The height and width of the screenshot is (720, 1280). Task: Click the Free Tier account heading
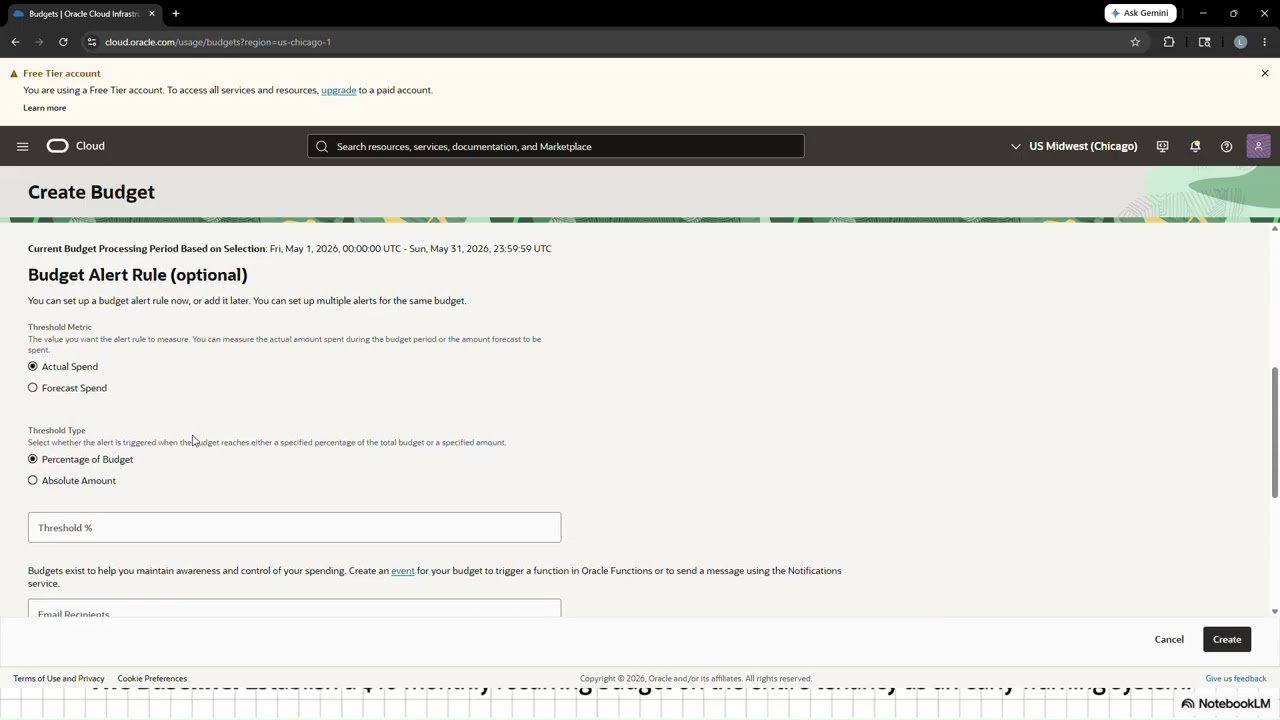pyautogui.click(x=62, y=73)
